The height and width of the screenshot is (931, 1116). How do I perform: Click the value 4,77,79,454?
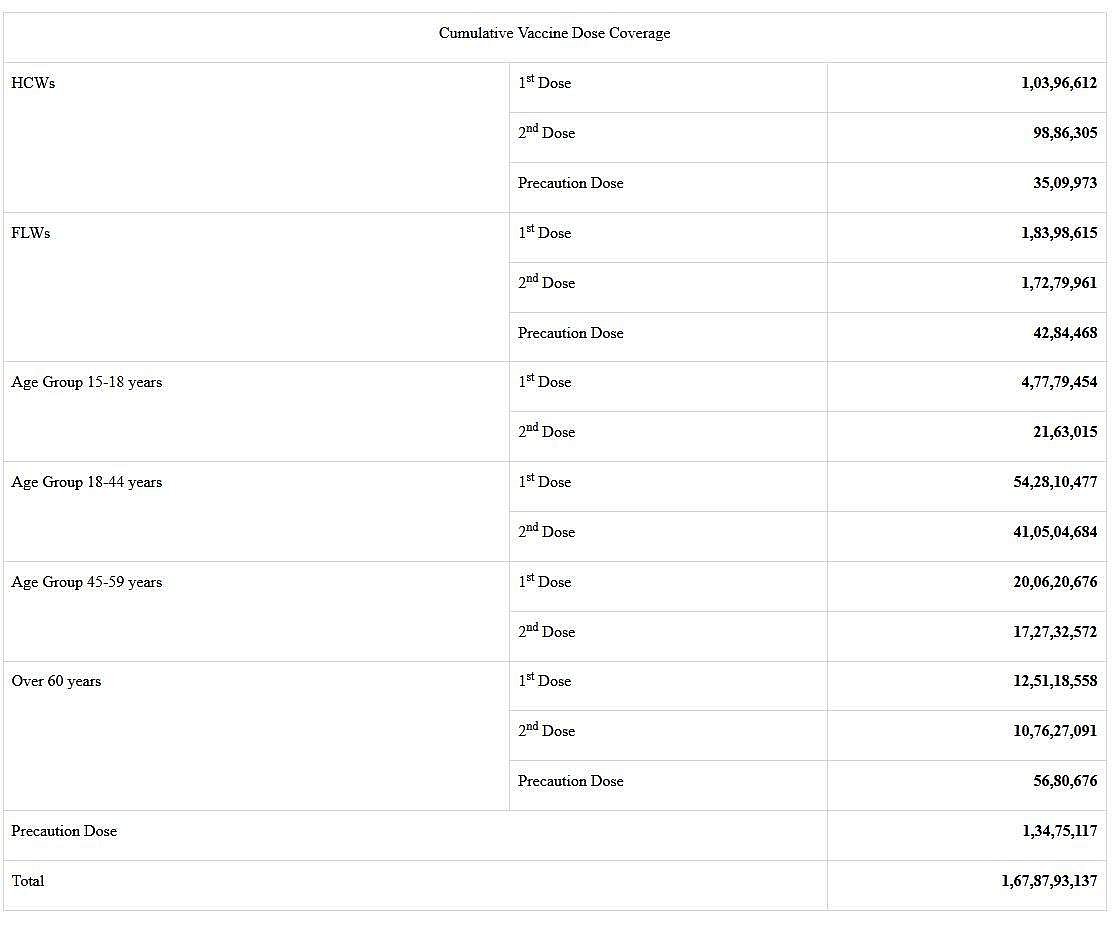(1058, 382)
